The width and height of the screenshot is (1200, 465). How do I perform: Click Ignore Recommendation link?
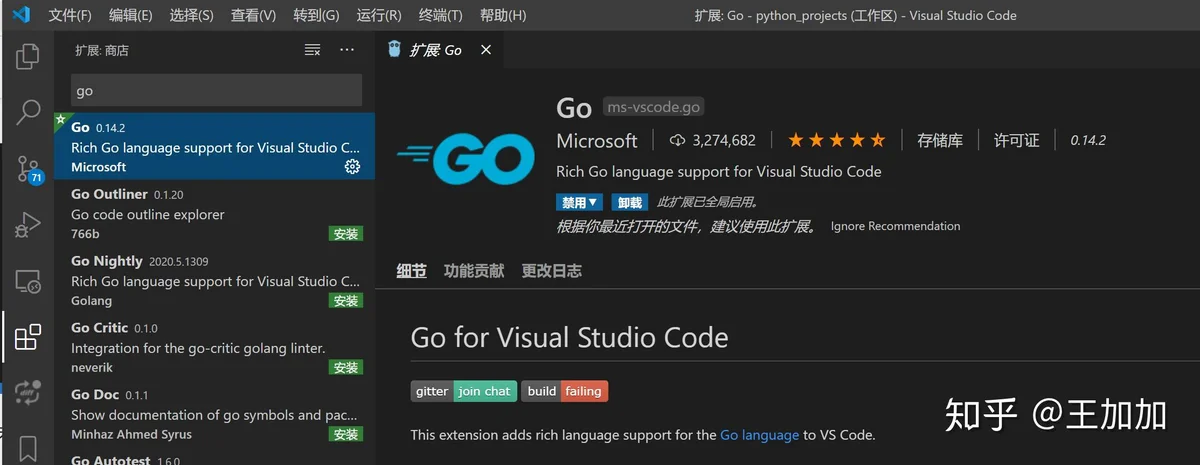coord(896,226)
